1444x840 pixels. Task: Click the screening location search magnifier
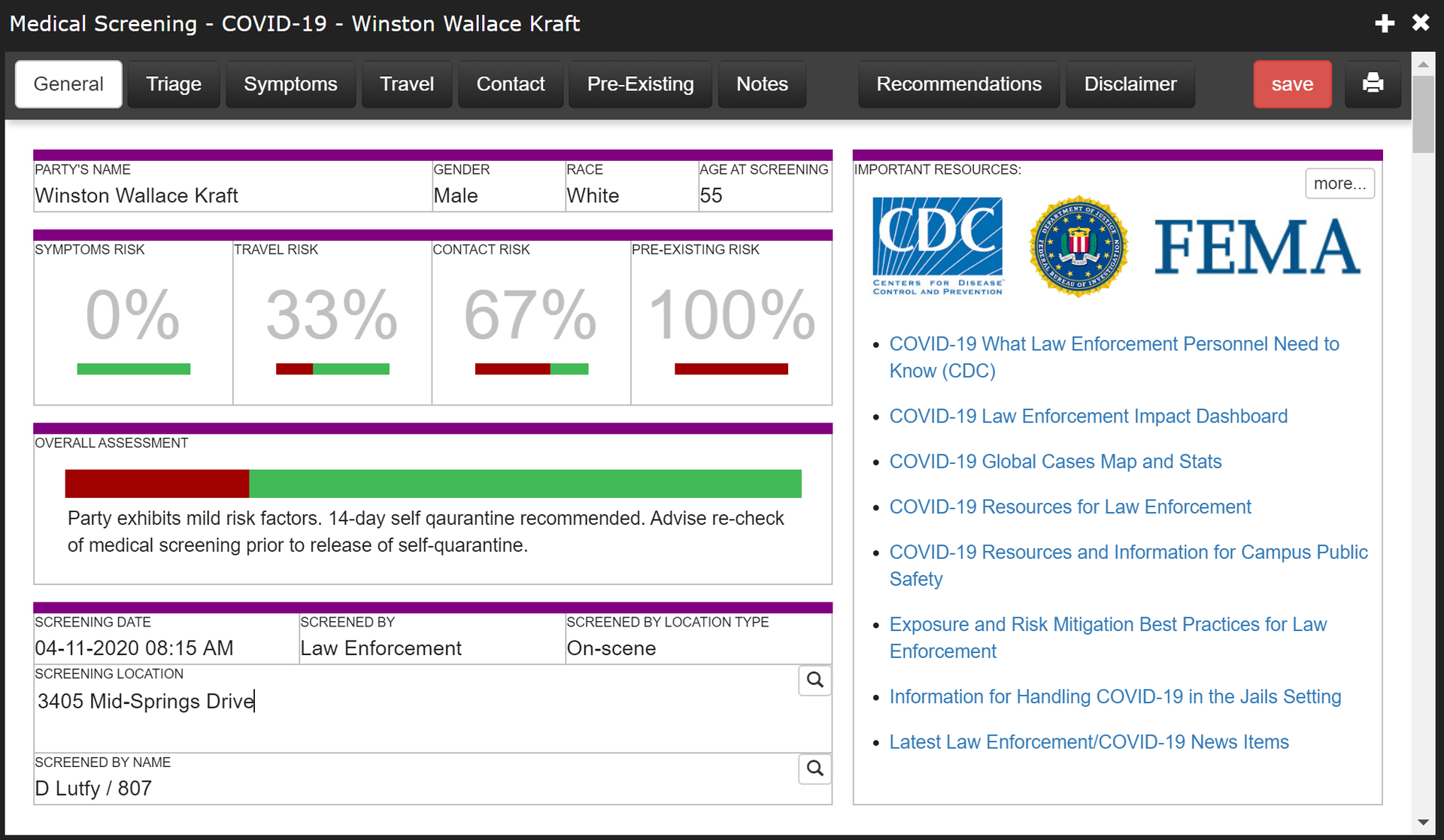click(815, 681)
